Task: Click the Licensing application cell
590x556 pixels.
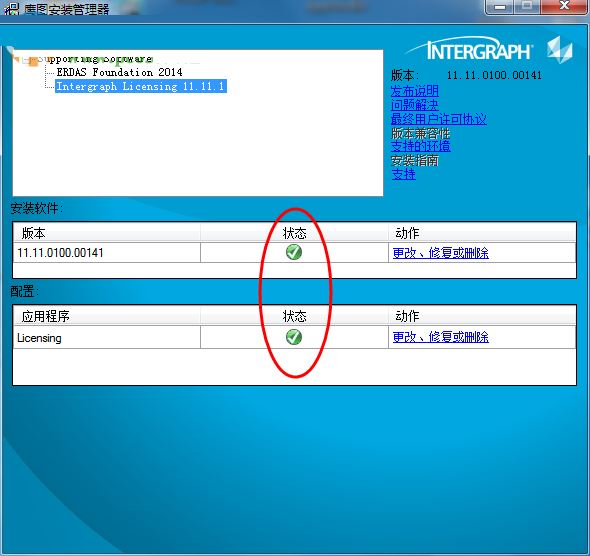Action: click(x=106, y=337)
